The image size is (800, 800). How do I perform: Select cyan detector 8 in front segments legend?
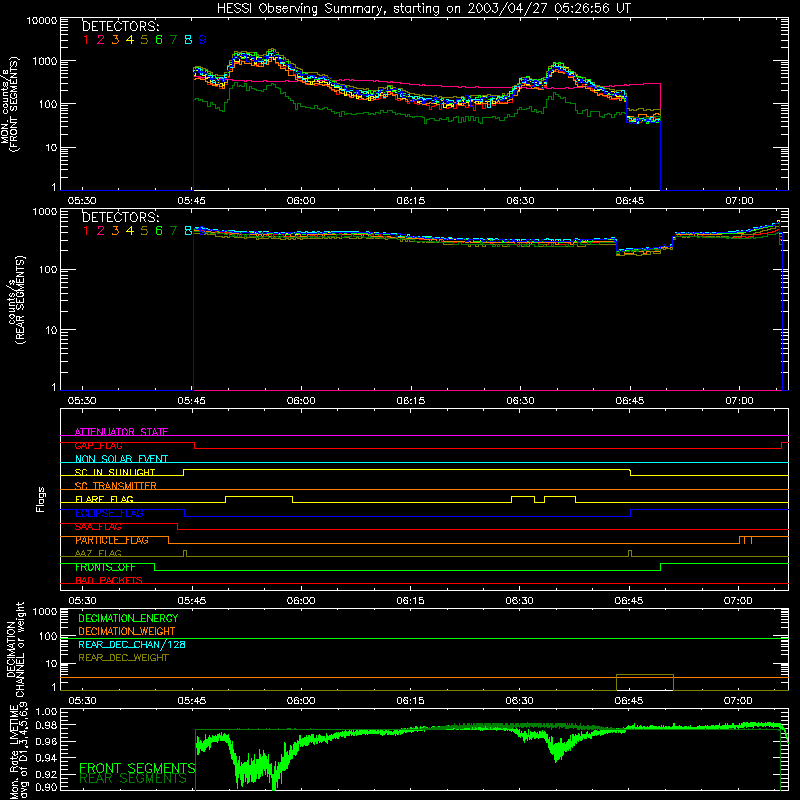[x=188, y=40]
